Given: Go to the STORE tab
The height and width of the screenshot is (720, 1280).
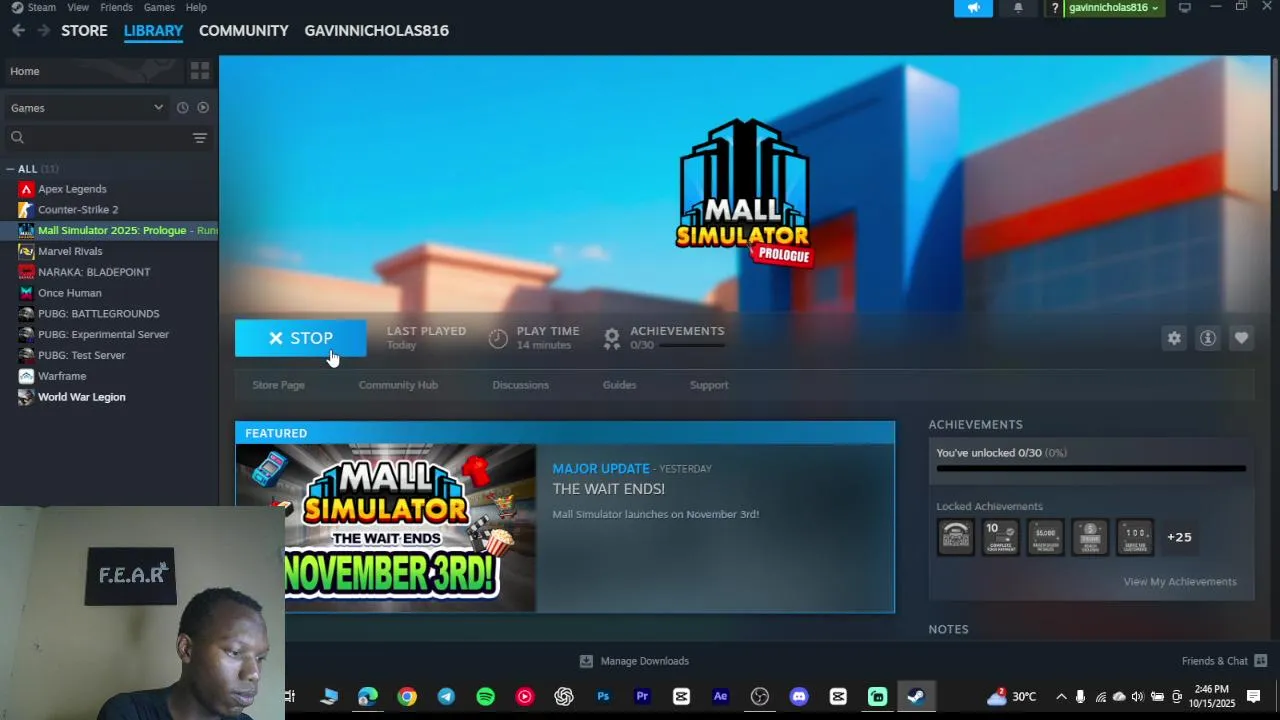Looking at the screenshot, I should 84,31.
